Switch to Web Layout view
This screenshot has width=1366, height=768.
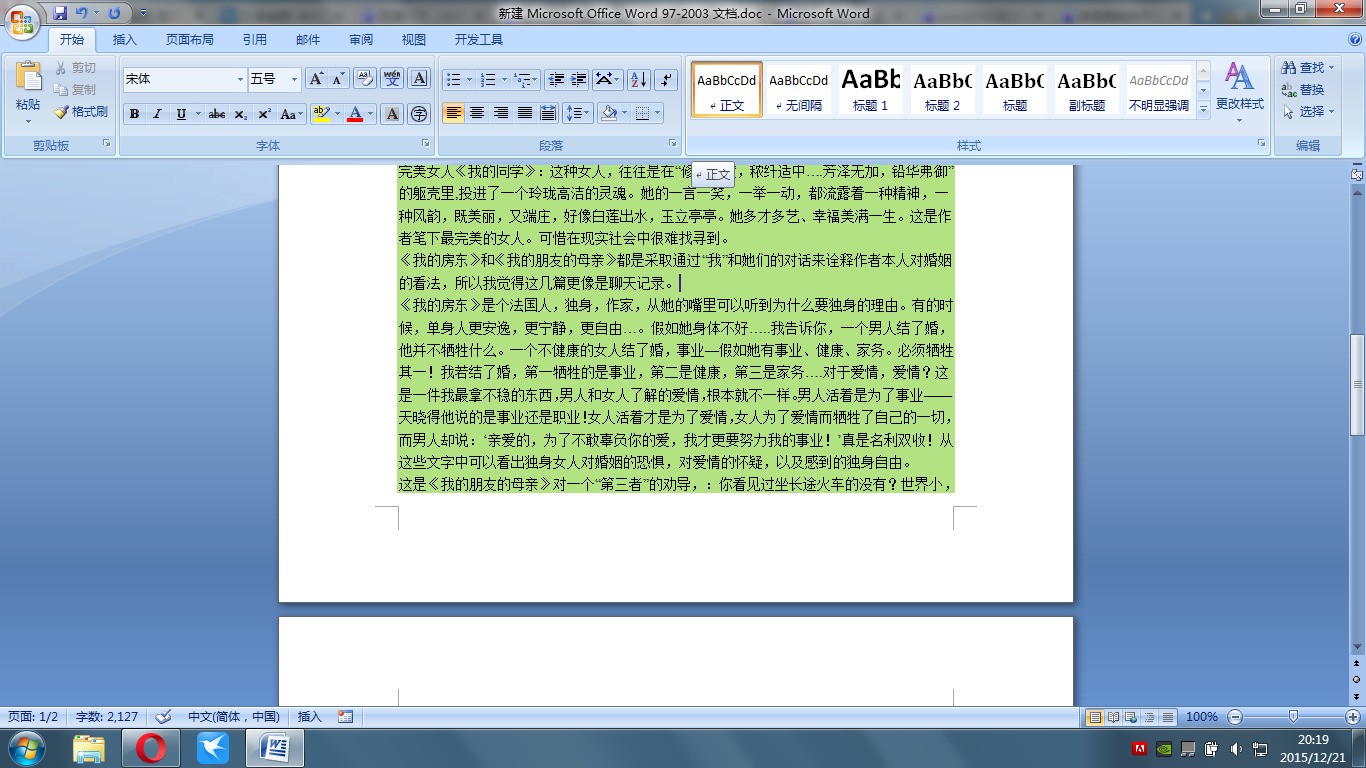[x=1131, y=717]
